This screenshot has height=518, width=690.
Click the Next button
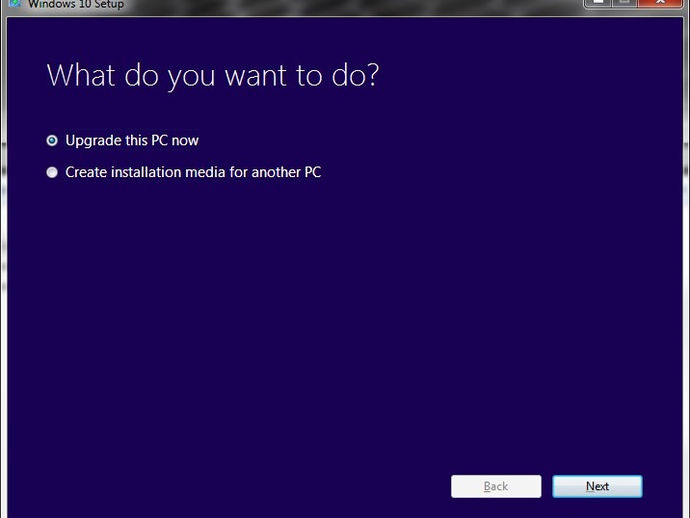(597, 486)
